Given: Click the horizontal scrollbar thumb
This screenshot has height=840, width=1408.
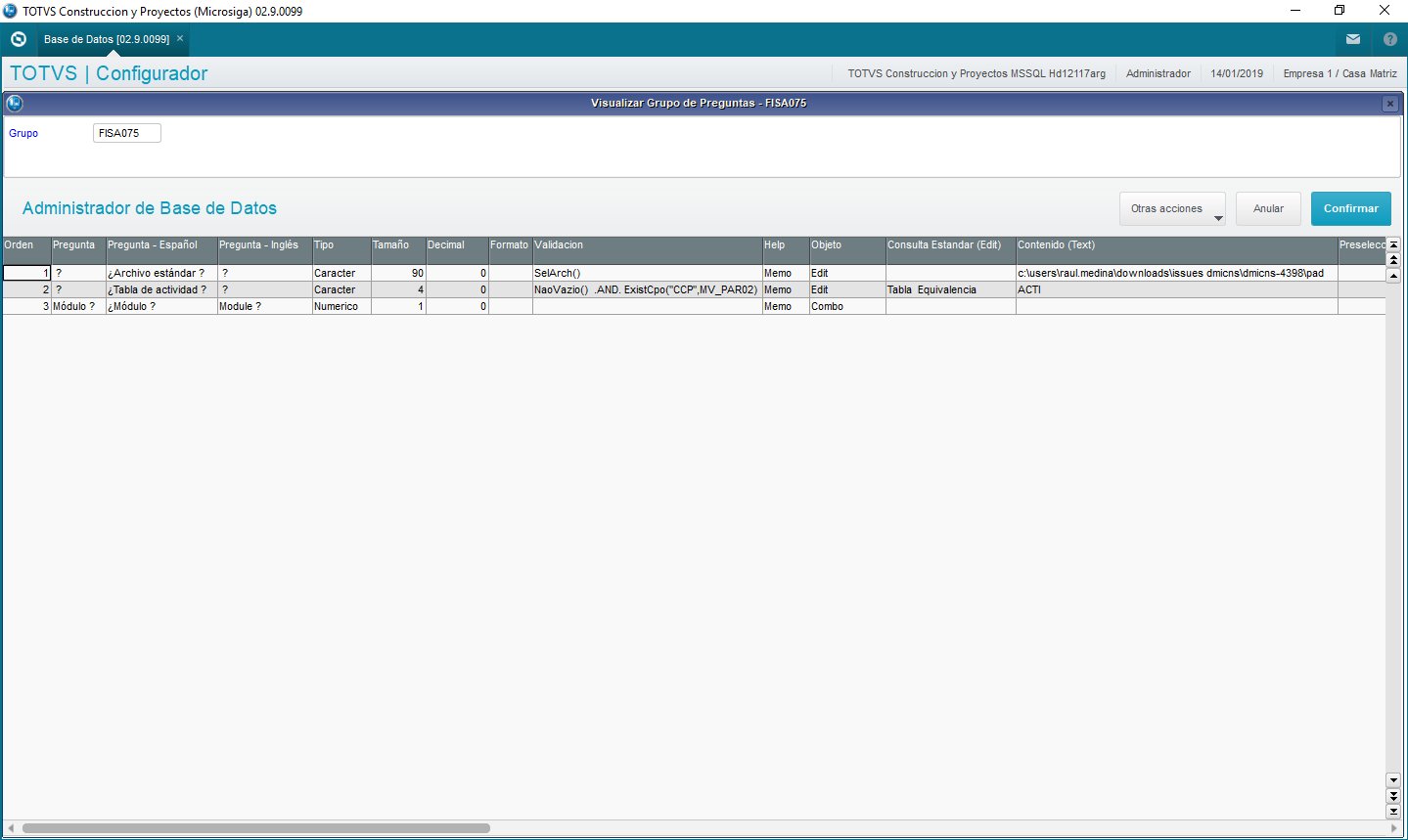Looking at the screenshot, I should click(x=255, y=828).
